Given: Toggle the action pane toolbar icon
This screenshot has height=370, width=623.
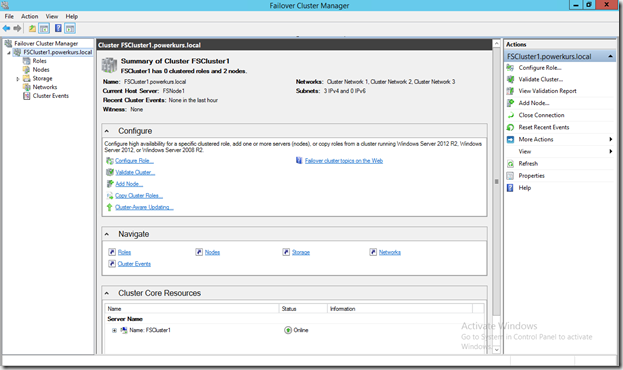Looking at the screenshot, I should tap(70, 28).
